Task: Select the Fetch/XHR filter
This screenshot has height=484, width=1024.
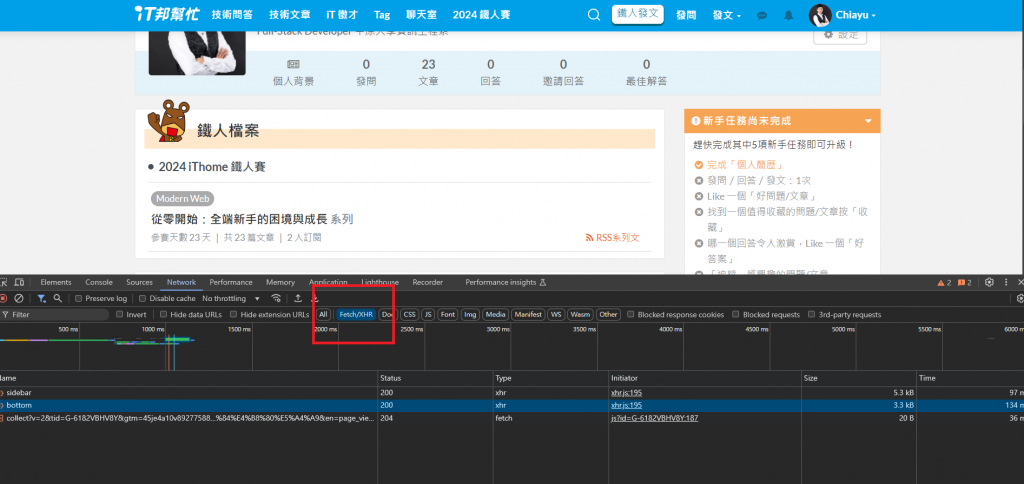Action: (355, 314)
